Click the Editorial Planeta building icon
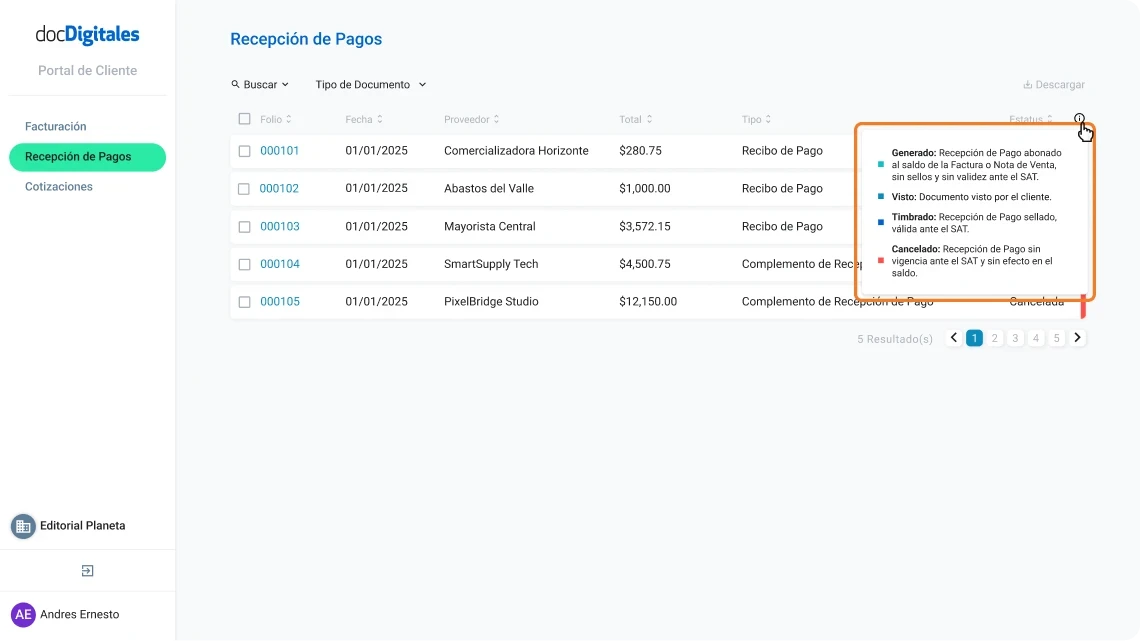Screen dimensions: 1140x641 pyautogui.click(x=22, y=525)
